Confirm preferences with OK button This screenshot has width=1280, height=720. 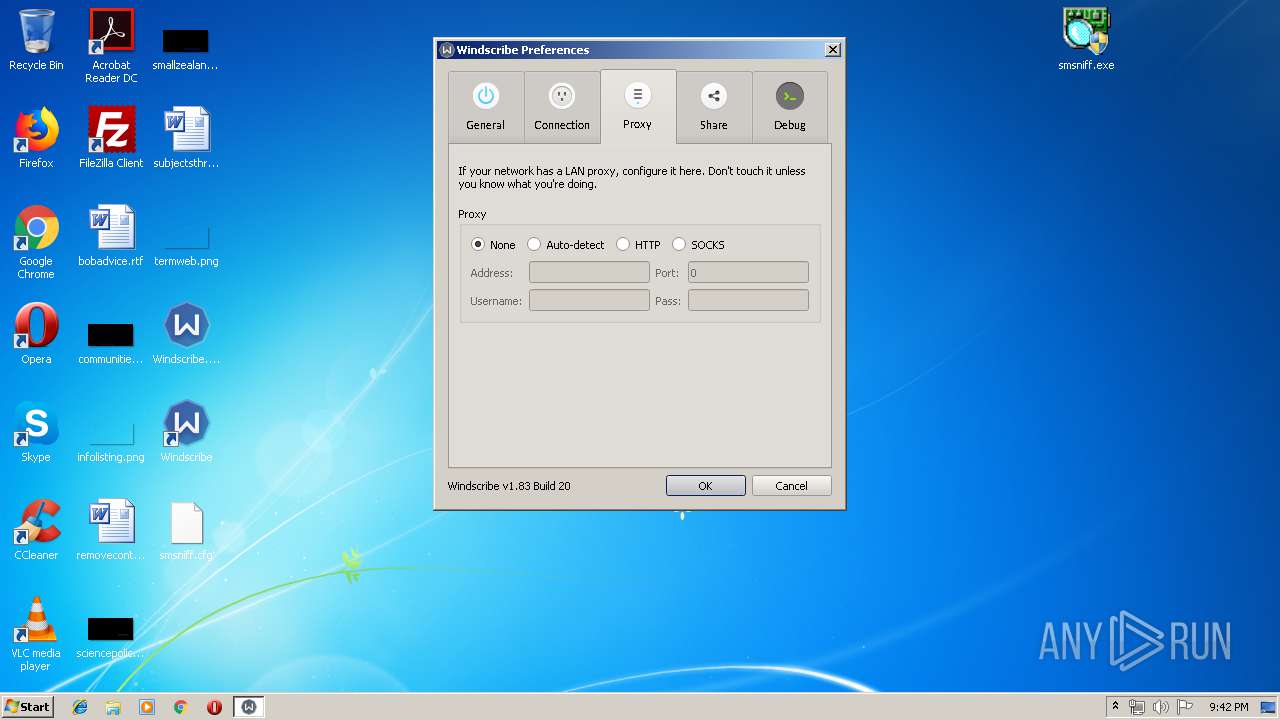click(x=705, y=485)
